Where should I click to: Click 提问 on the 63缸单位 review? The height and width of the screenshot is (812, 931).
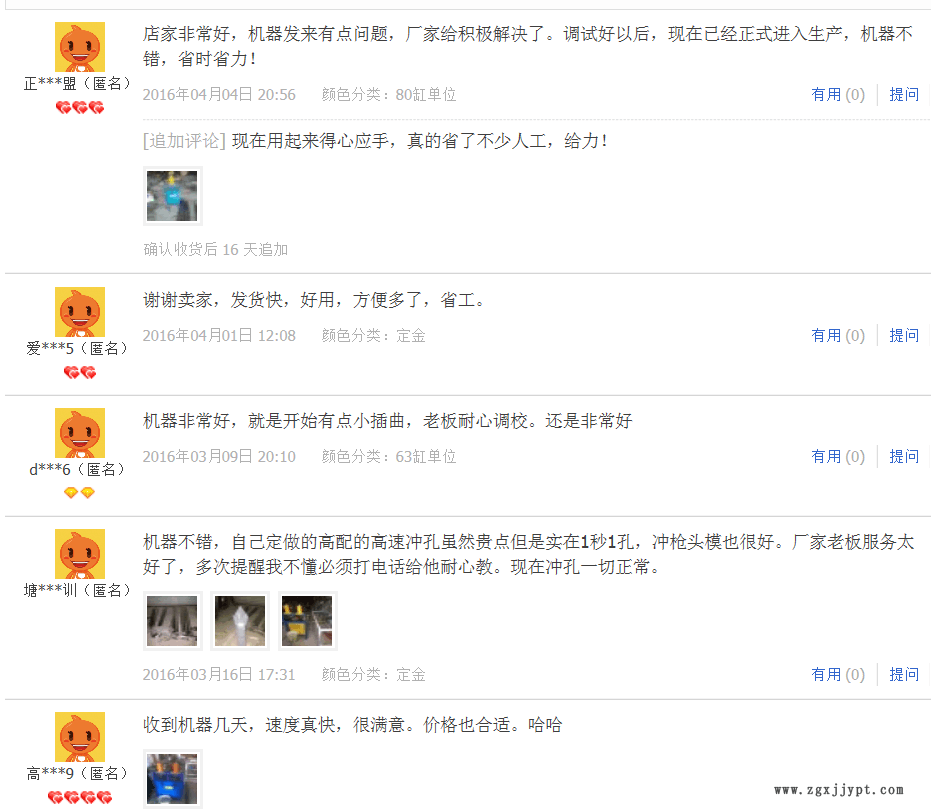tap(904, 456)
